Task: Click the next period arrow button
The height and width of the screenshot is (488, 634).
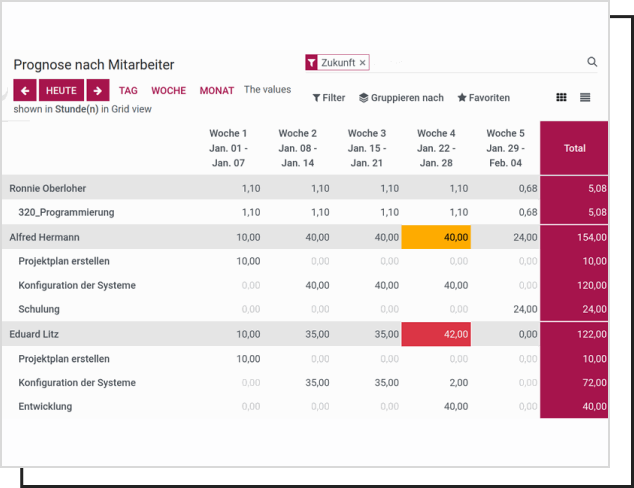Action: point(97,90)
